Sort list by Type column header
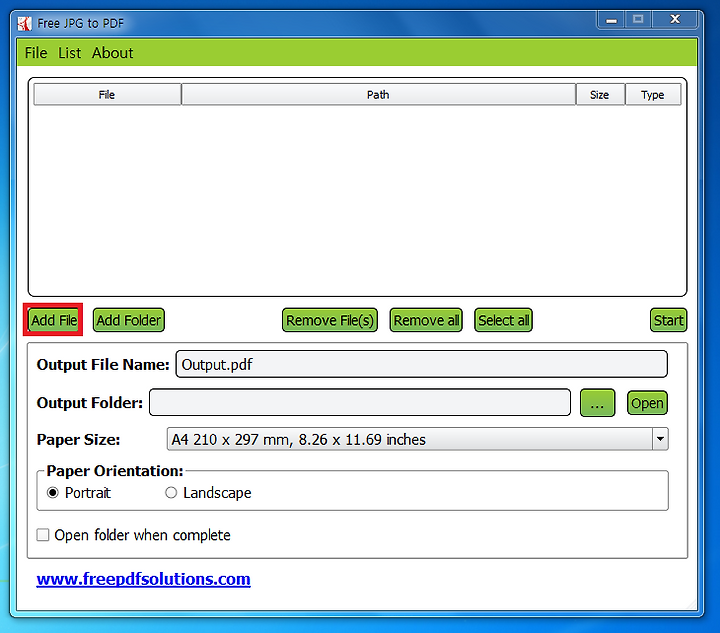 tap(653, 95)
